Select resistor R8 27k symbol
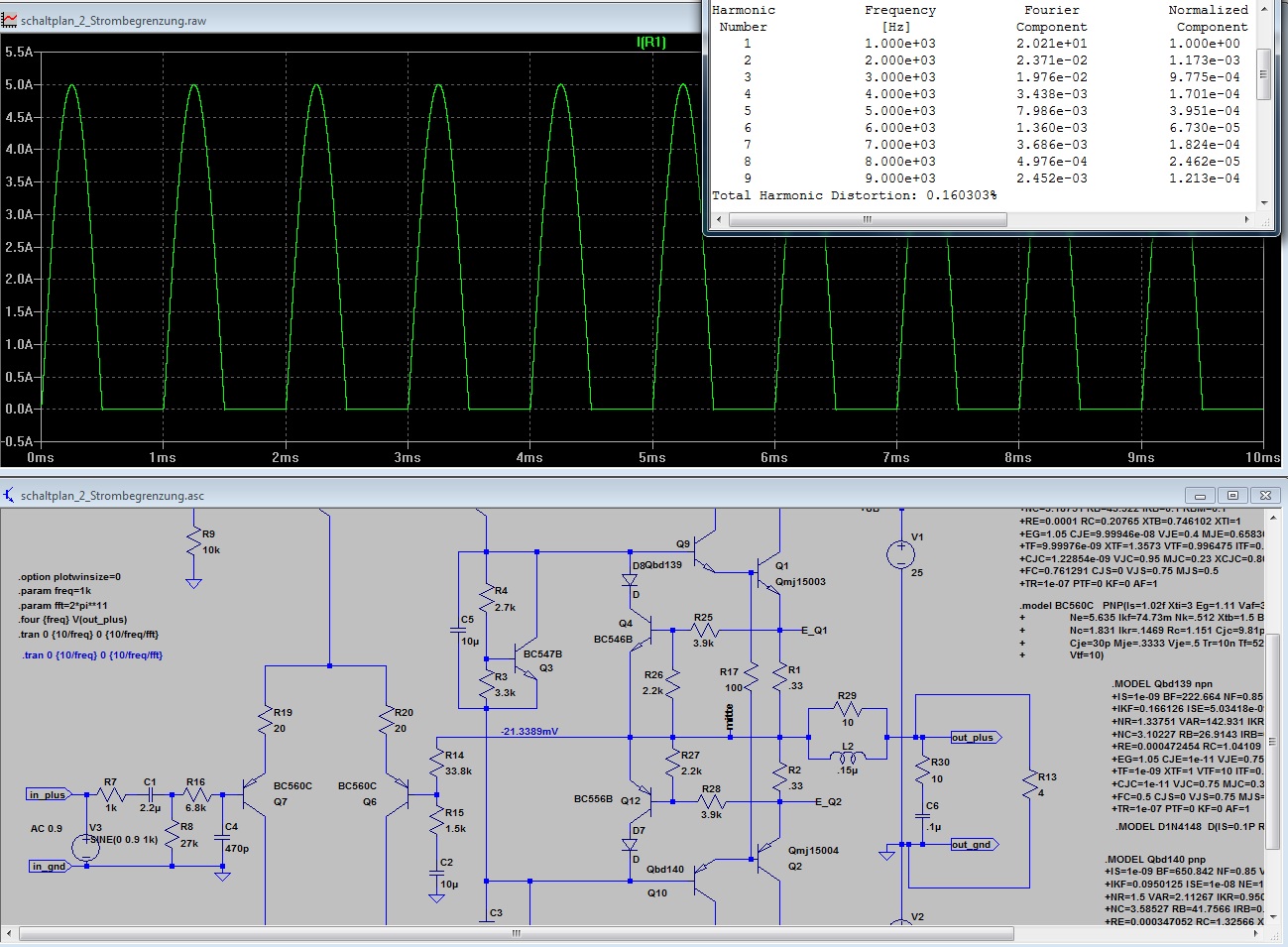 click(173, 833)
